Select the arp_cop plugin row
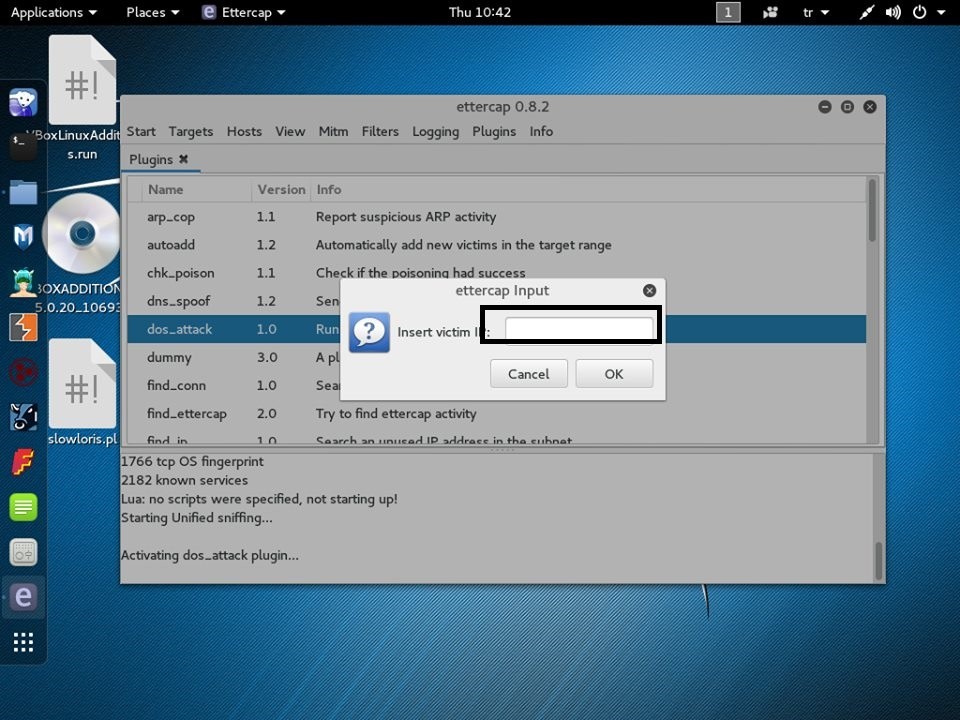Image resolution: width=960 pixels, height=720 pixels. point(497,217)
